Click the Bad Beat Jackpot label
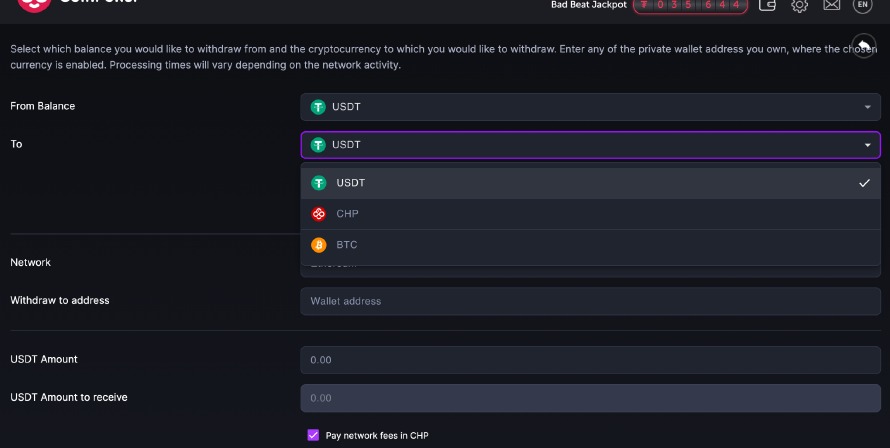The width and height of the screenshot is (890, 448). (x=588, y=5)
